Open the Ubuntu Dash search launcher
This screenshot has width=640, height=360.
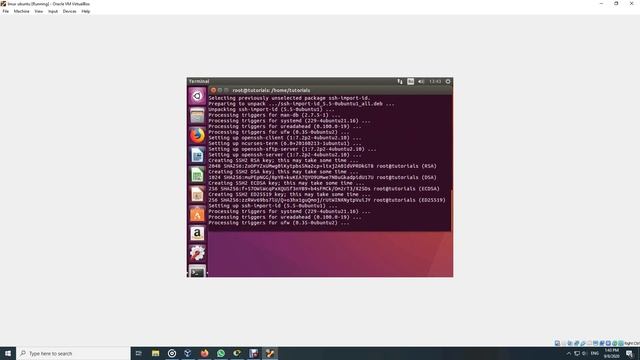tap(197, 96)
